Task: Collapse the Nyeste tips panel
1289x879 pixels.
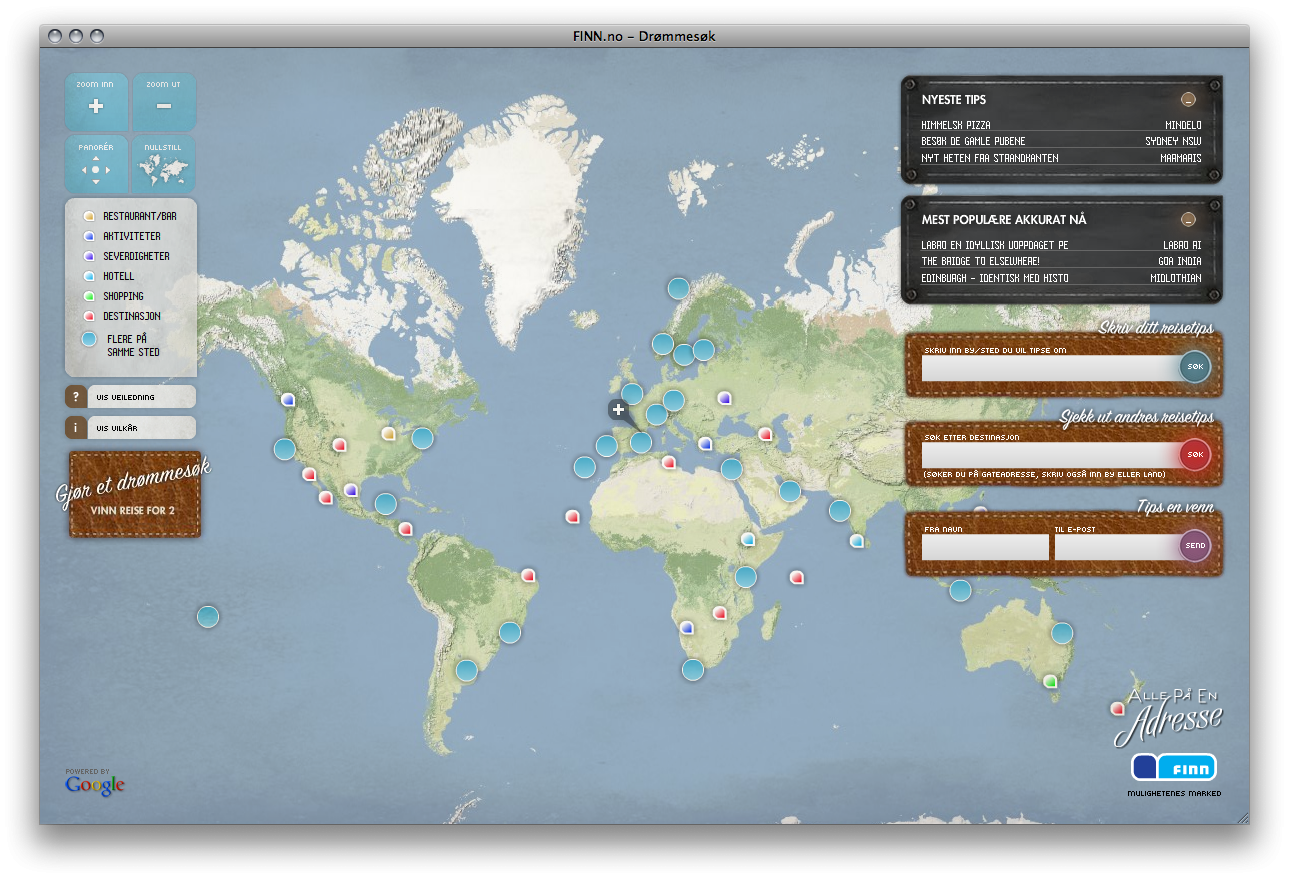Action: [x=1187, y=99]
